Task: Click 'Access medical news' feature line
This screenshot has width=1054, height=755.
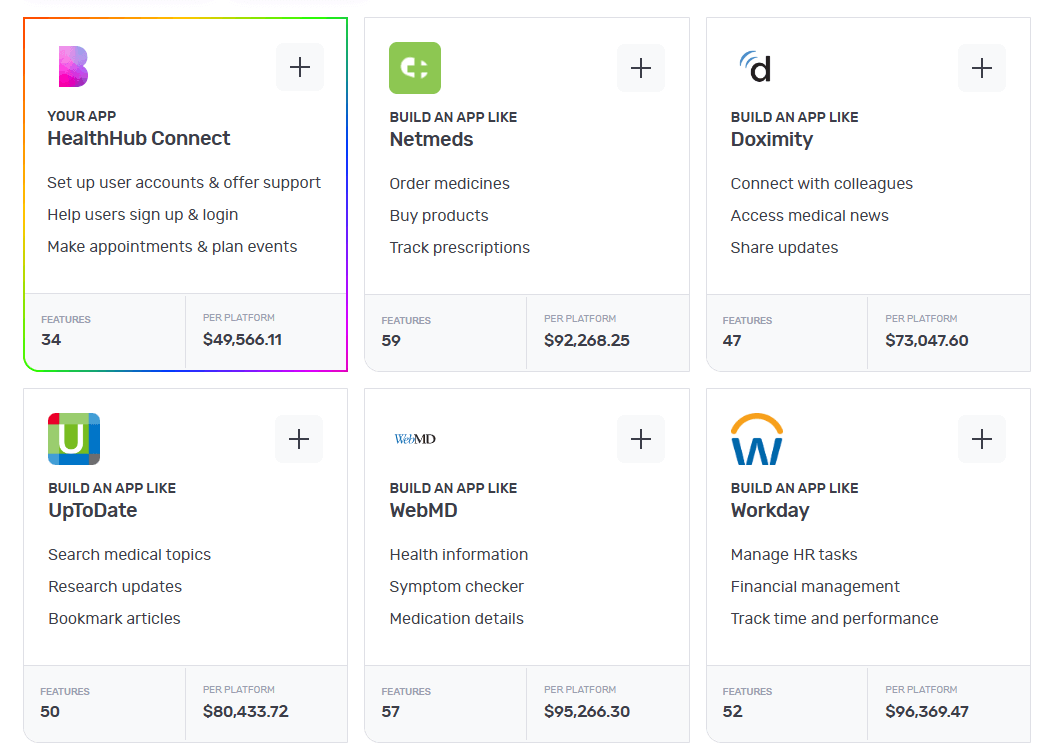Action: (809, 216)
